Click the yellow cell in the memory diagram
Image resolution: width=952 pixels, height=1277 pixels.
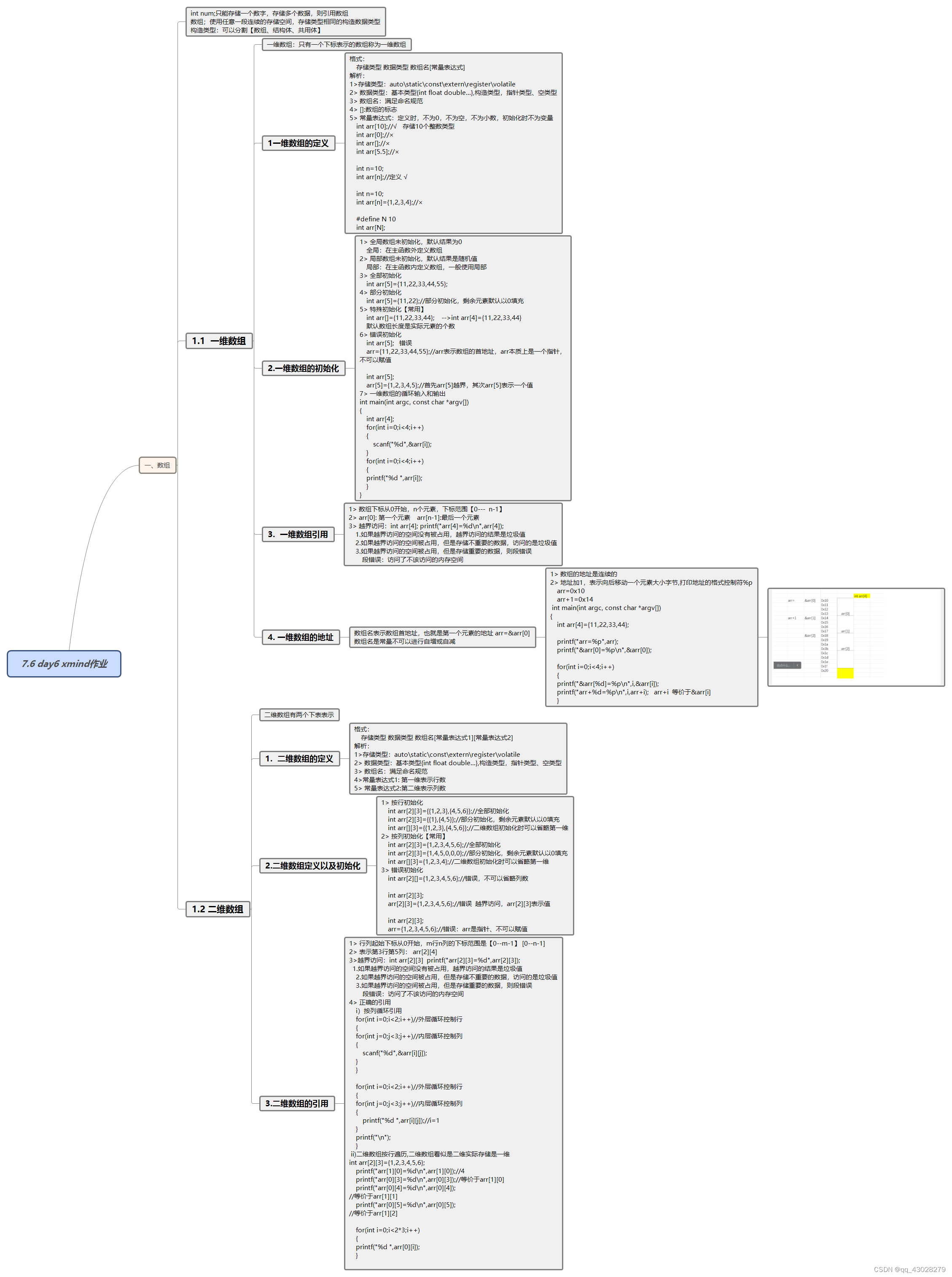coord(845,672)
